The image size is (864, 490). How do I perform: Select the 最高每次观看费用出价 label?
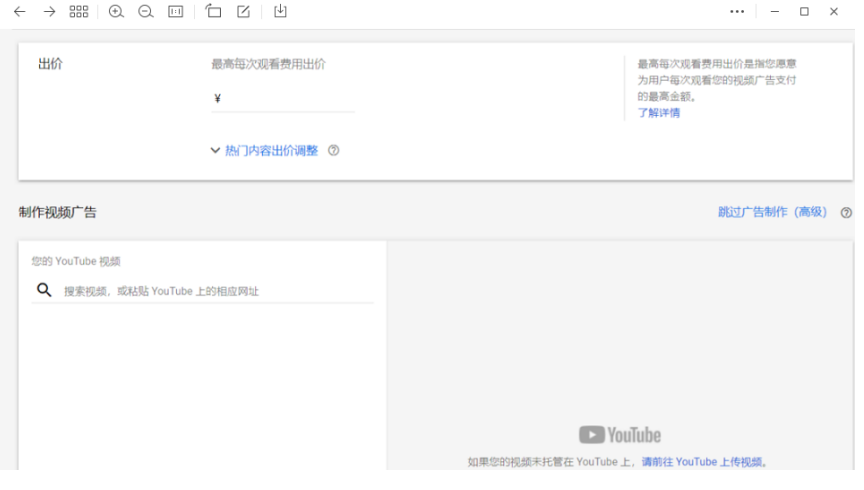(268, 64)
